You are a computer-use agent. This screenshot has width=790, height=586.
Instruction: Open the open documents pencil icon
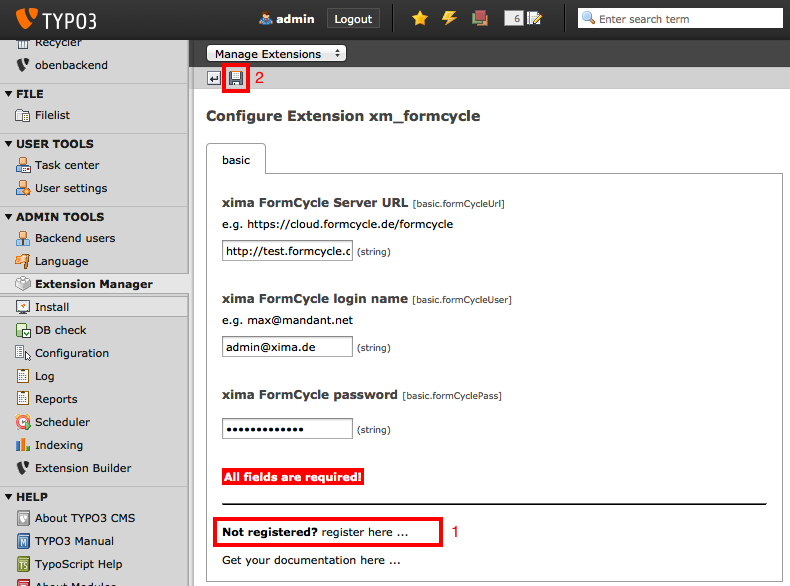(x=534, y=18)
